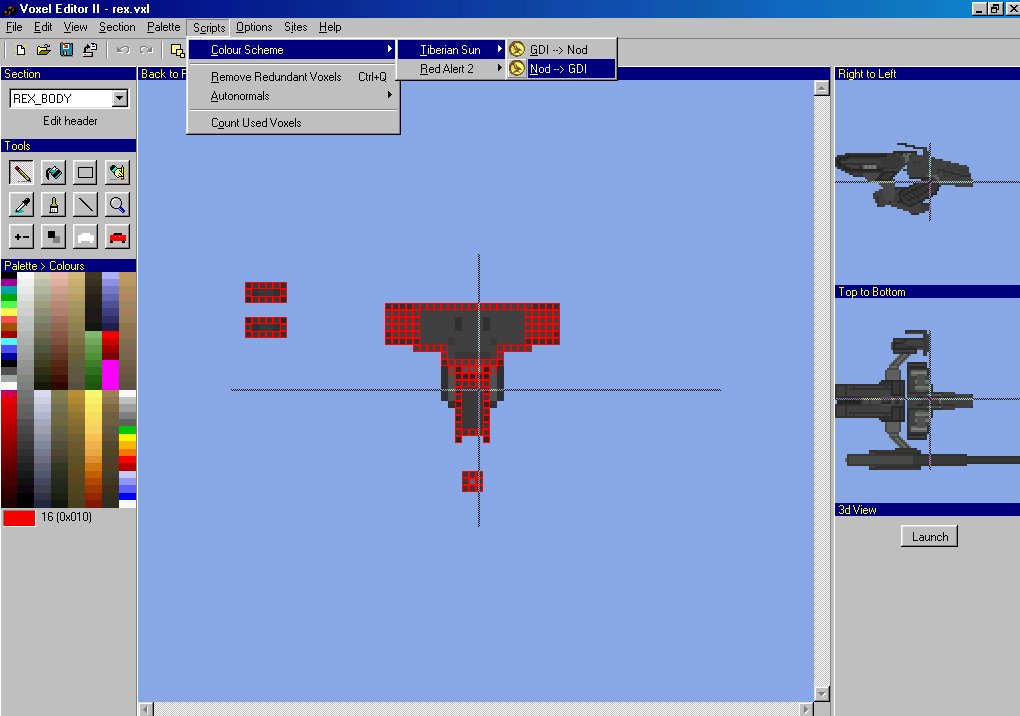Expand the Tiberian Sun submenu arrow
Viewport: 1020px width, 716px height.
point(500,49)
